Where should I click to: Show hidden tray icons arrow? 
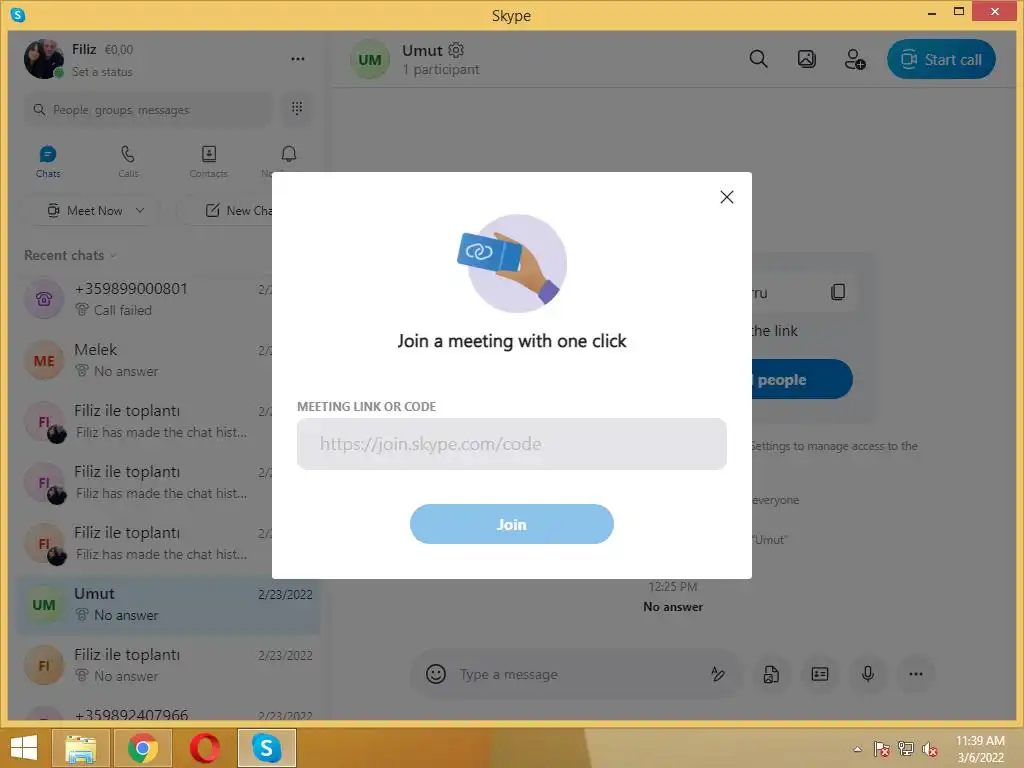pos(857,749)
